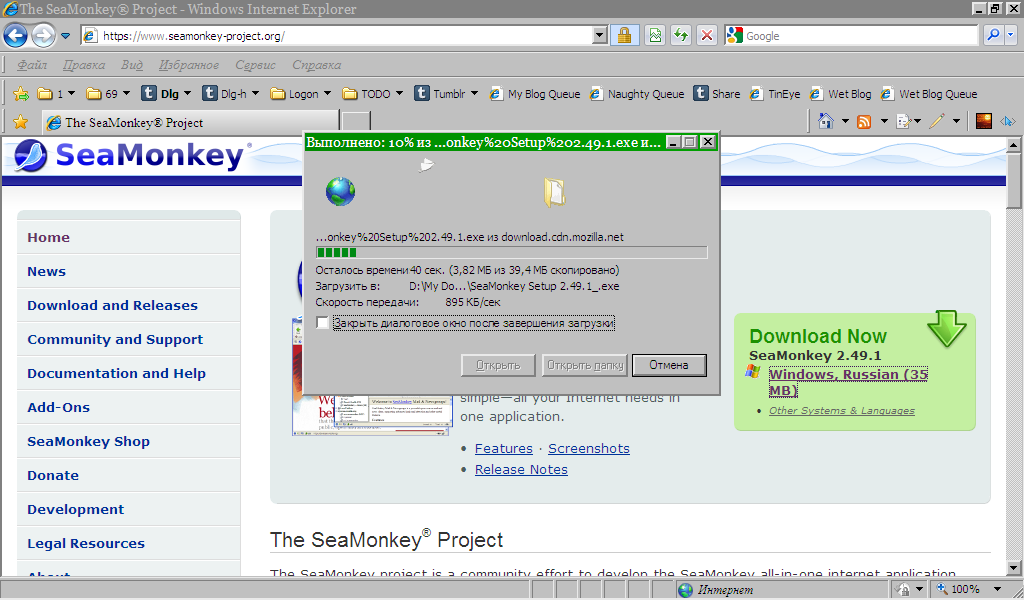Click the protected mode lock icon in status bar
Screen dimensions: 1024x600
[903, 590]
